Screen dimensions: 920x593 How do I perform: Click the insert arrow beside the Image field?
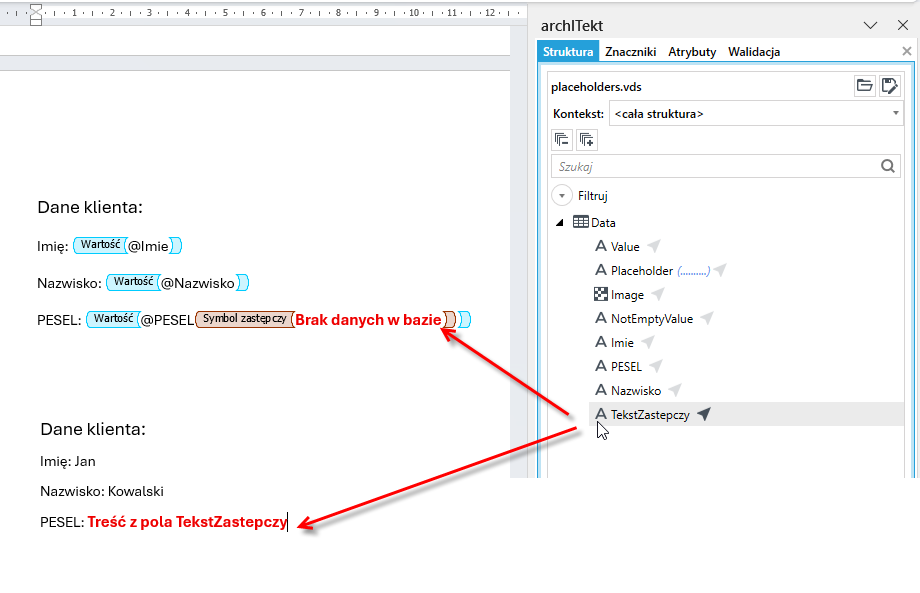pos(658,294)
